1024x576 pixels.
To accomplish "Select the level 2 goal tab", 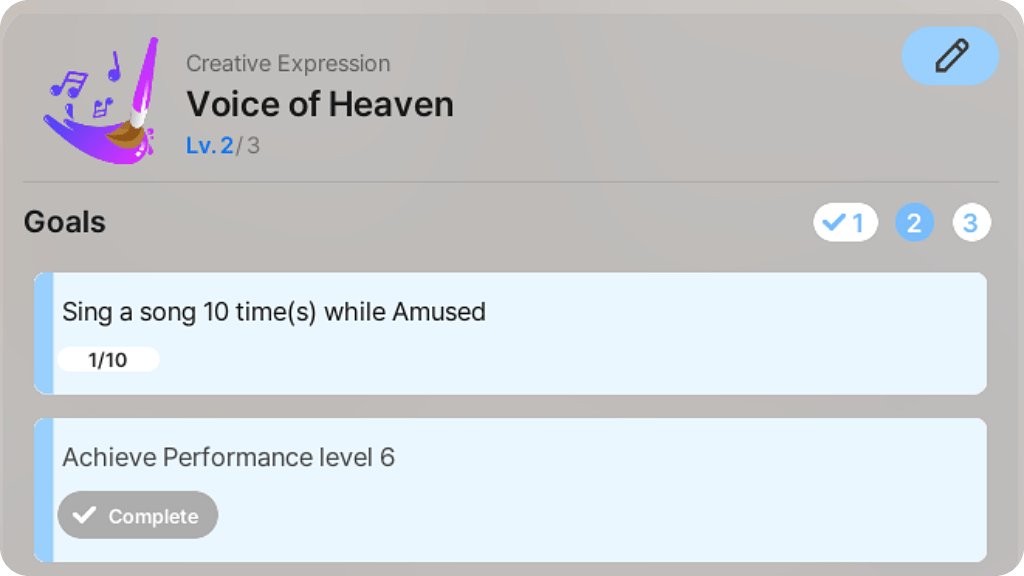I will tap(914, 222).
